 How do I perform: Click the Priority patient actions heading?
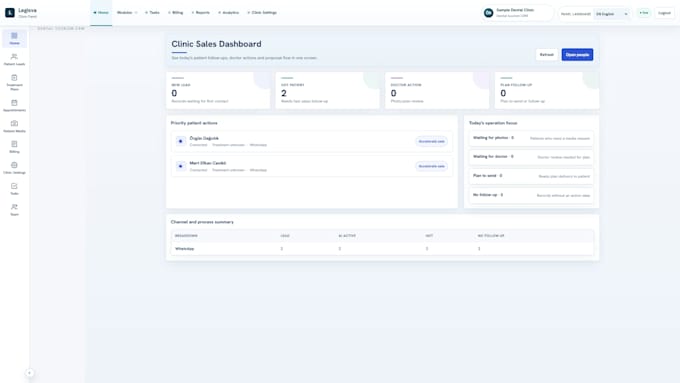[x=194, y=123]
